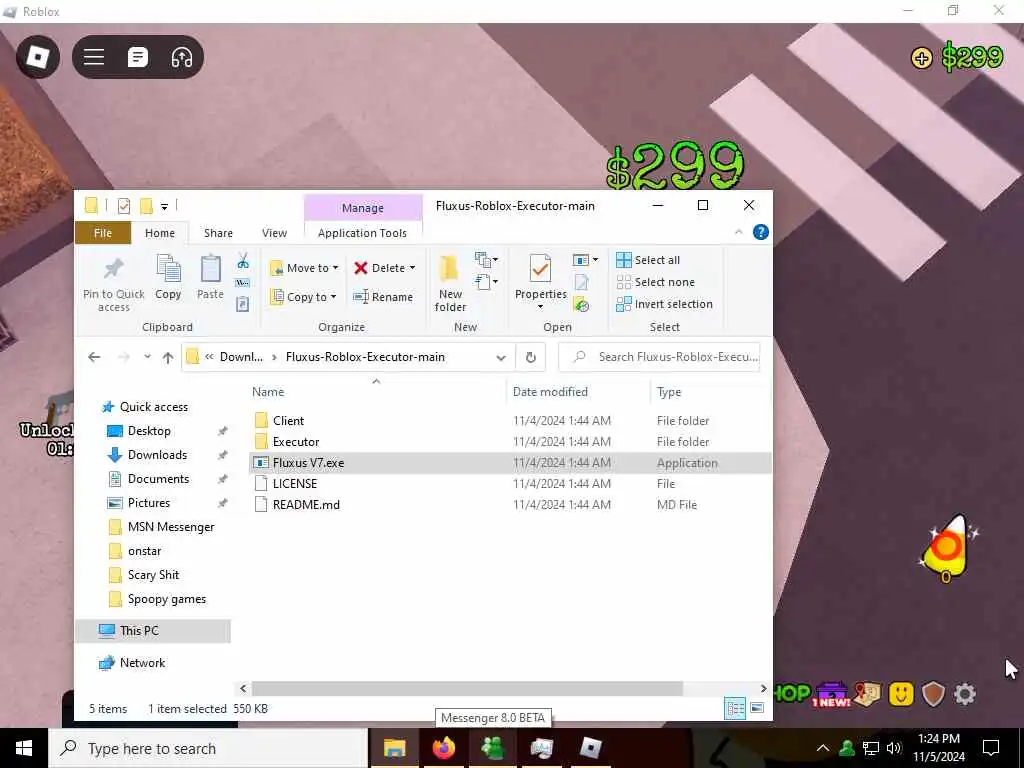Open the Application Tools tab
Image resolution: width=1024 pixels, height=768 pixels.
click(362, 233)
